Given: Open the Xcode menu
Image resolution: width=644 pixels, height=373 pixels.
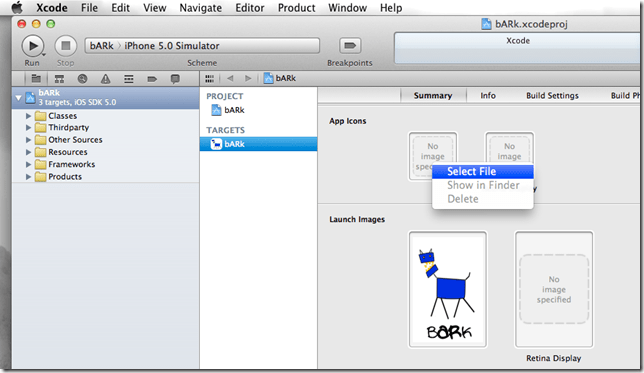Looking at the screenshot, I should pyautogui.click(x=52, y=7).
